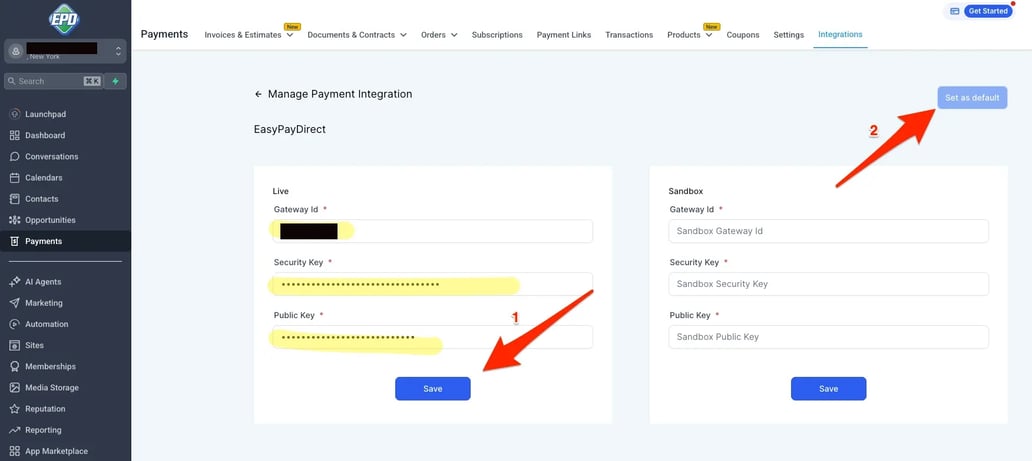The image size is (1032, 461).
Task: Click the account avatar icon
Action: click(x=16, y=51)
